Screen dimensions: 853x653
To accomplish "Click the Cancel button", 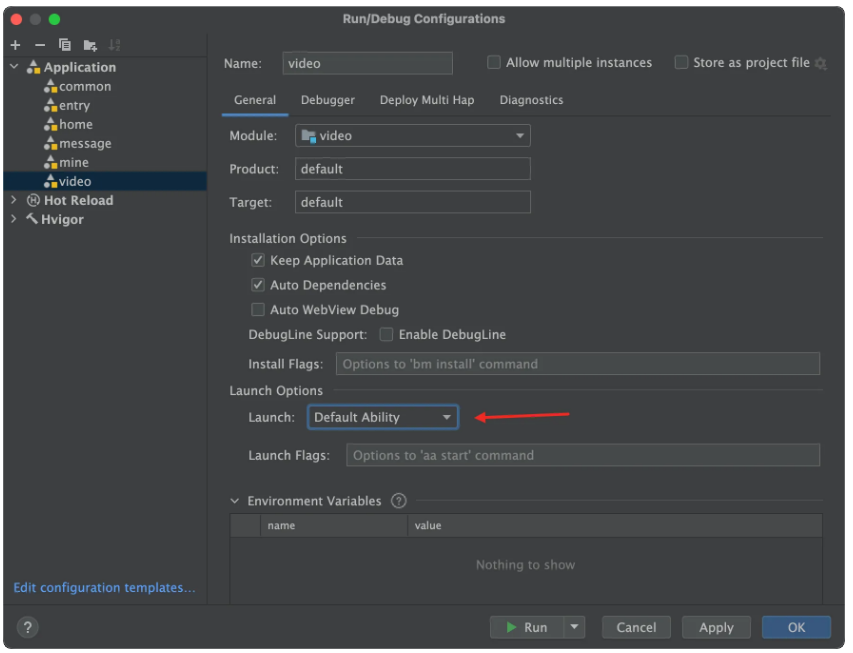I will point(636,627).
